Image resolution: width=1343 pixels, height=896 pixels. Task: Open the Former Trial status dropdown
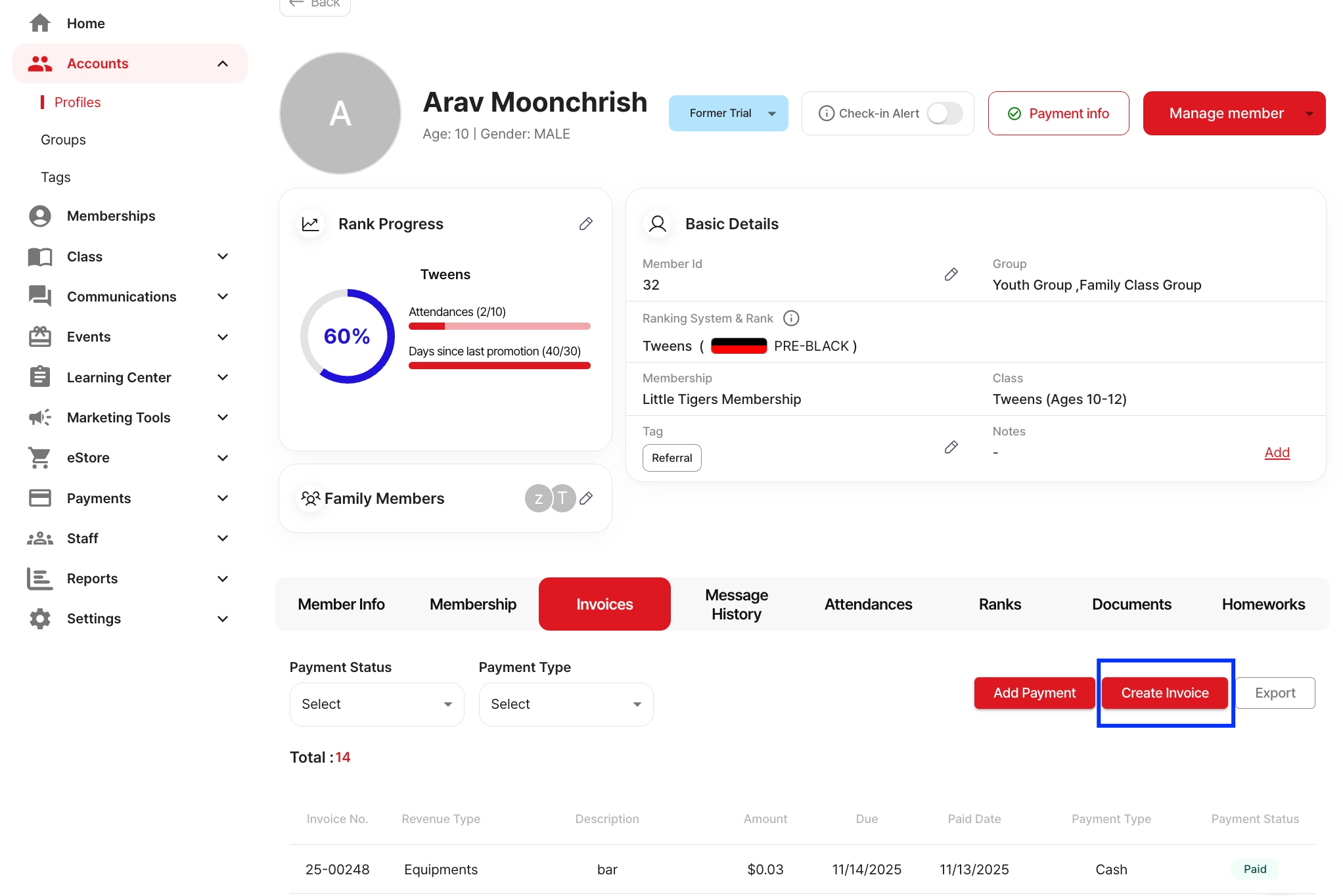click(x=728, y=114)
